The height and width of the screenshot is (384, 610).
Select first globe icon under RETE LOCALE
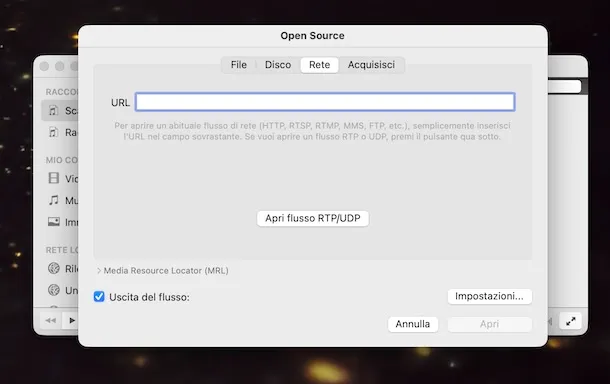(x=54, y=268)
